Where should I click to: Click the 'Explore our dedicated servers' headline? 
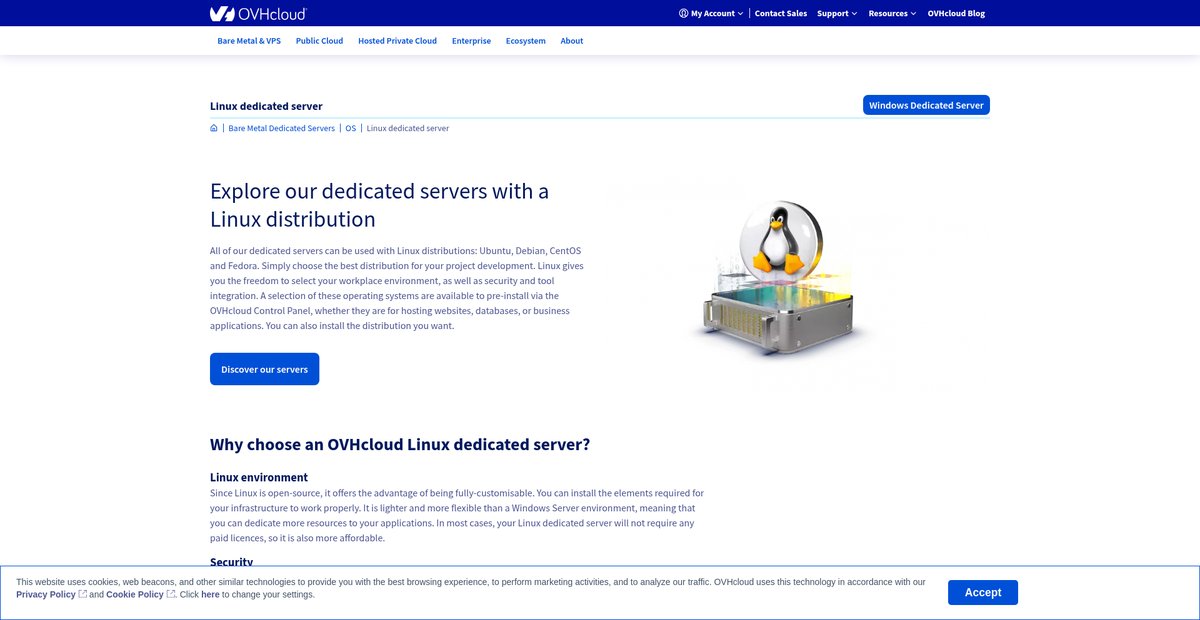click(x=379, y=205)
